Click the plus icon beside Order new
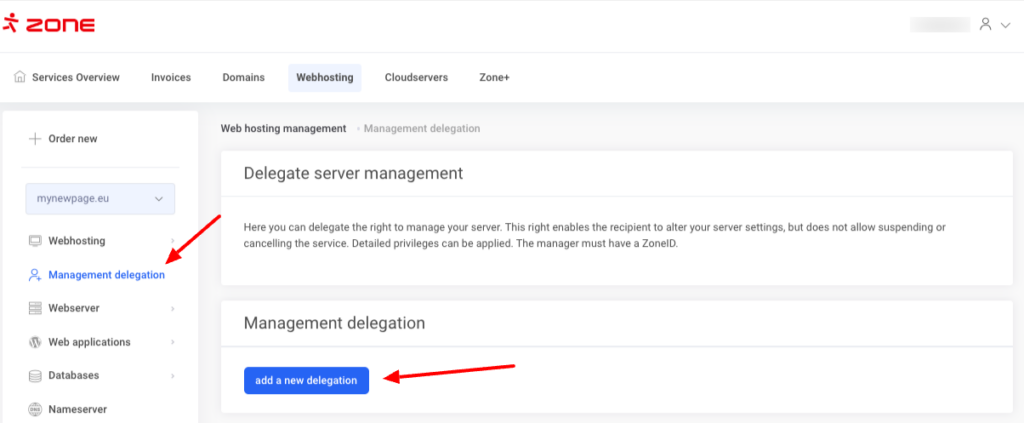 tap(35, 139)
